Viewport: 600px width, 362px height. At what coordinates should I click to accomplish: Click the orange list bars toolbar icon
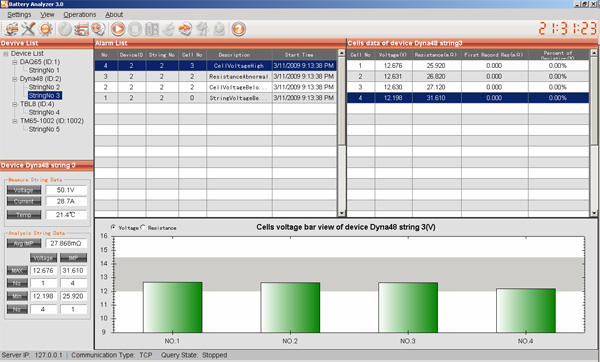tap(81, 29)
